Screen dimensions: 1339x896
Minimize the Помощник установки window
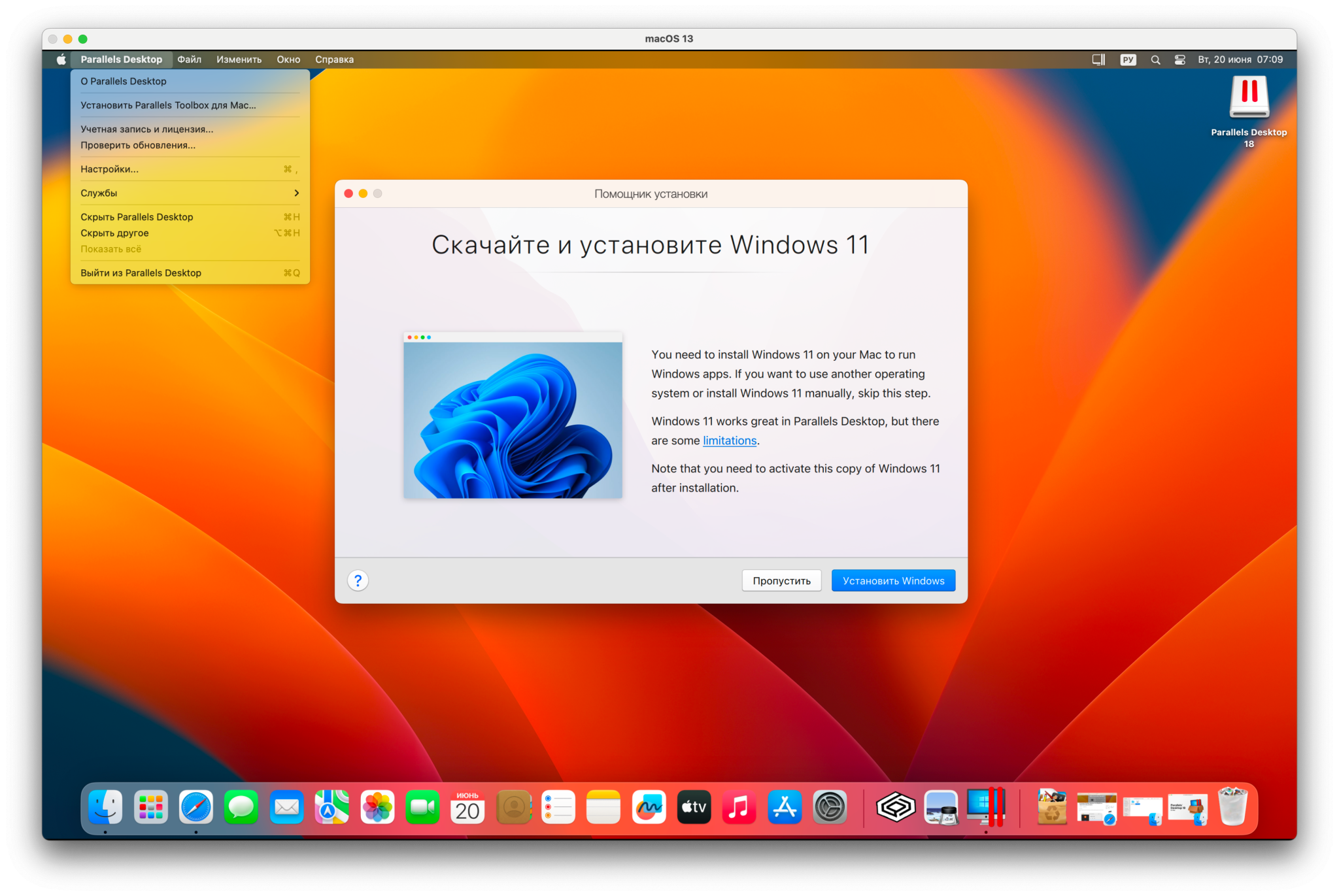click(363, 193)
